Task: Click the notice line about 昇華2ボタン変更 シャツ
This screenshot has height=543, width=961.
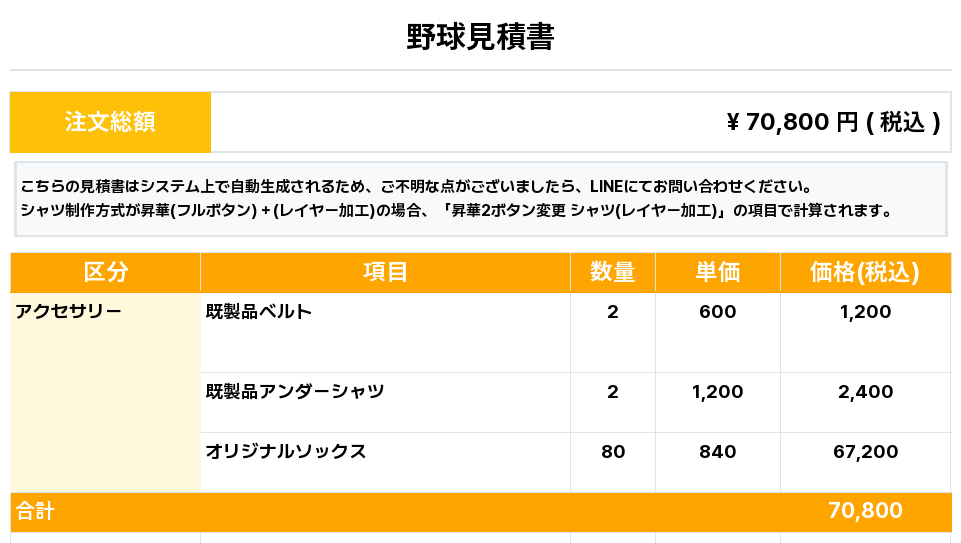Action: click(x=455, y=211)
